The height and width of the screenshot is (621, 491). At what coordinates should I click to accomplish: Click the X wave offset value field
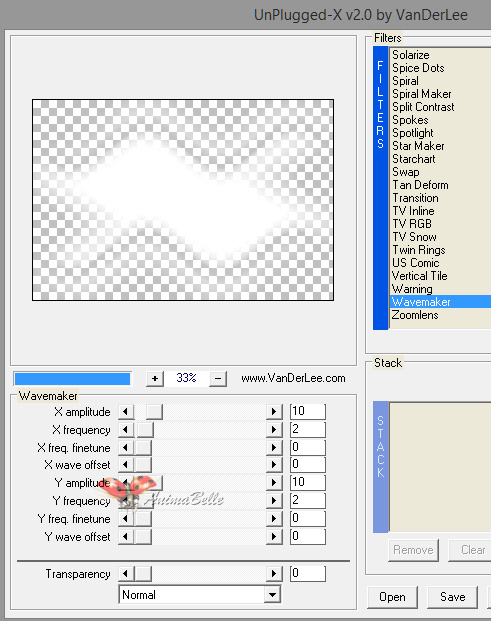point(308,464)
